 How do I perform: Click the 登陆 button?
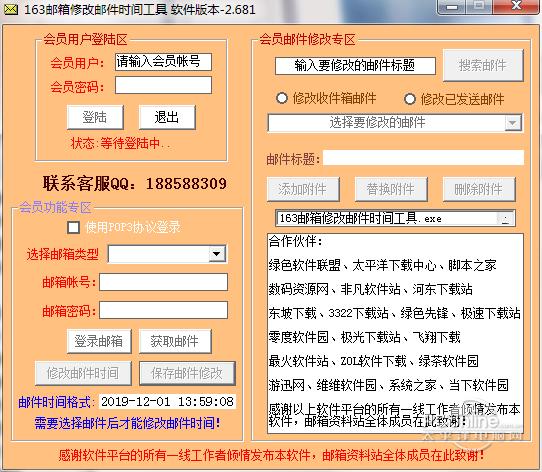95,117
